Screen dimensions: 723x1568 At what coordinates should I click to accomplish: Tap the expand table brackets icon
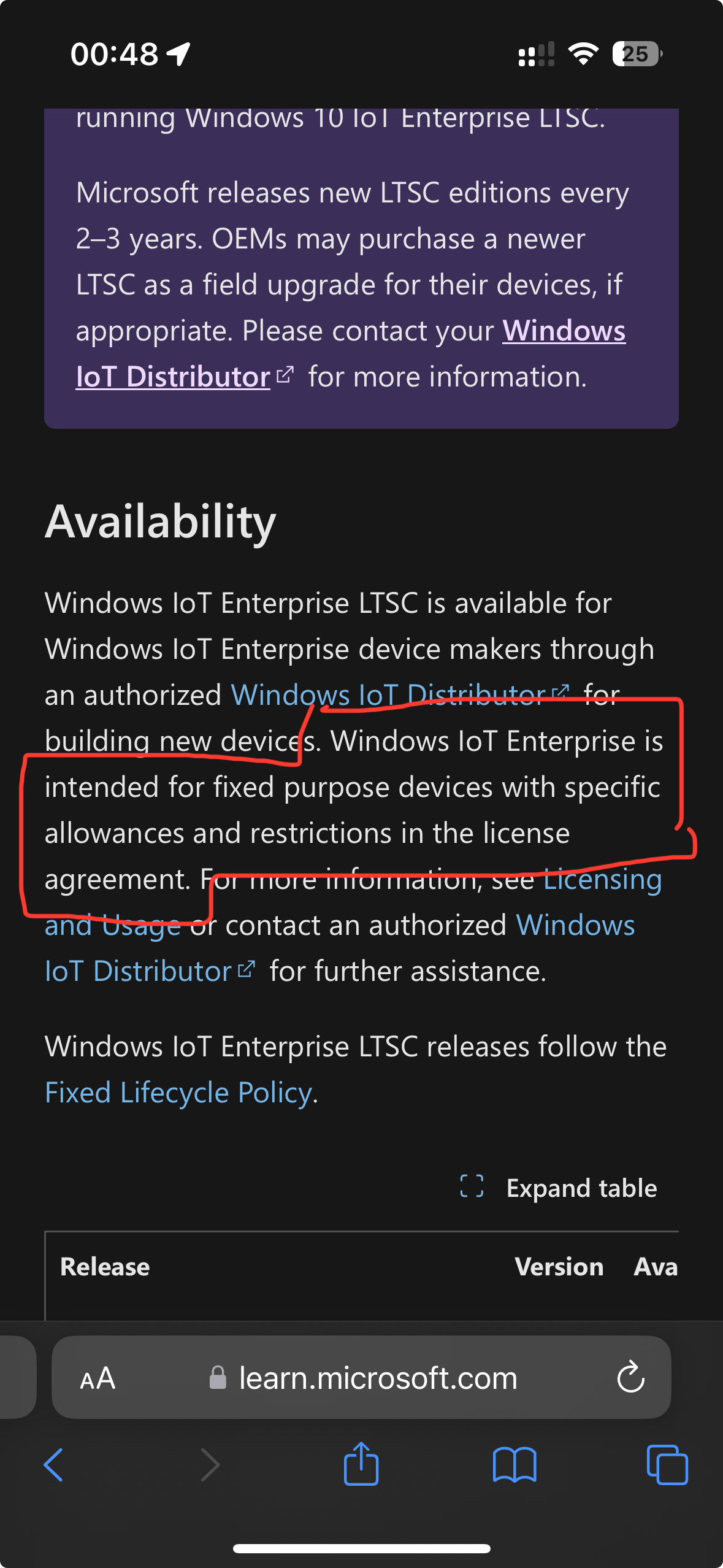click(472, 1186)
